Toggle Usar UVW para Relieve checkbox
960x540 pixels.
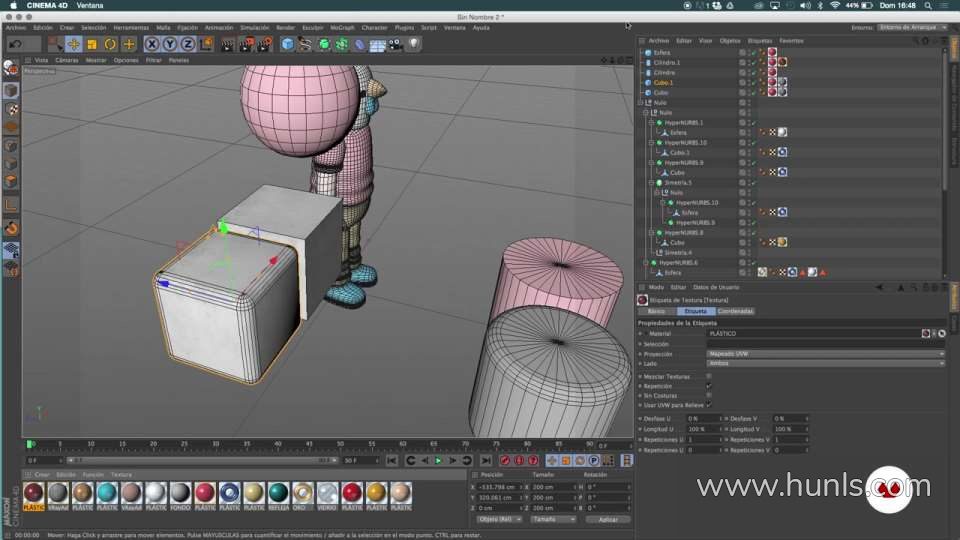(x=709, y=405)
